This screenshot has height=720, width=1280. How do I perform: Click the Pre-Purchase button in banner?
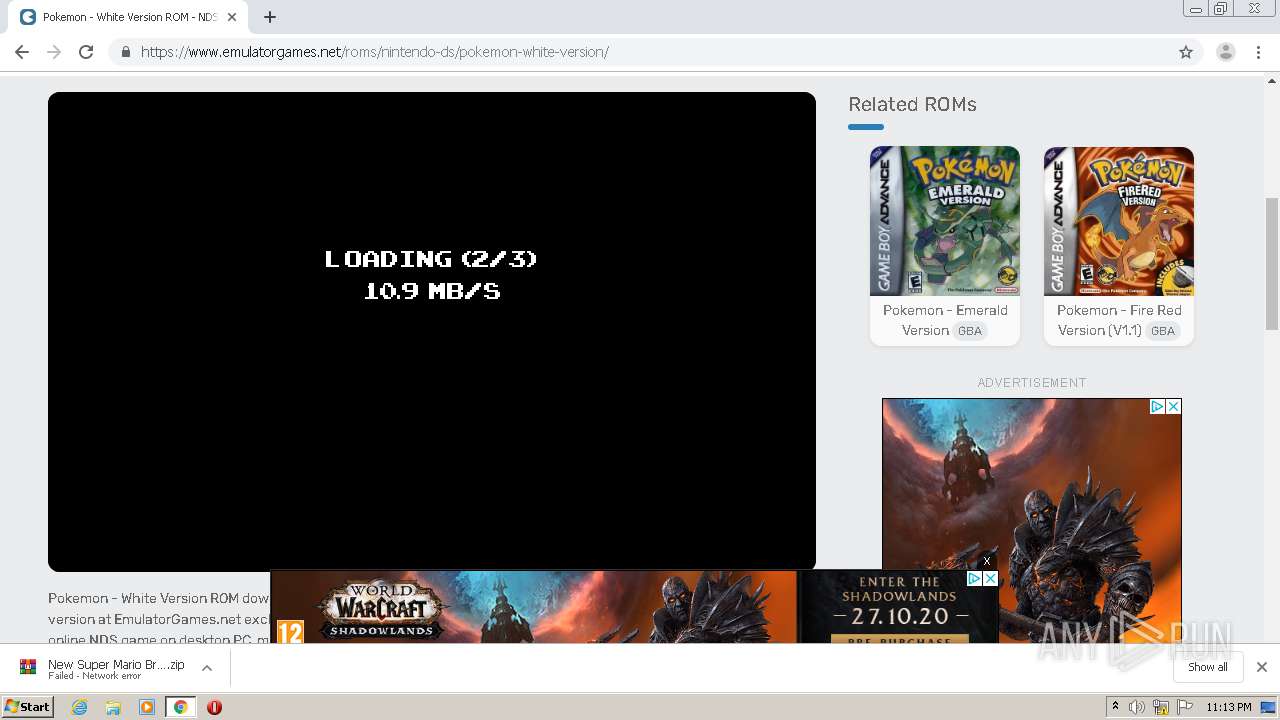click(899, 639)
